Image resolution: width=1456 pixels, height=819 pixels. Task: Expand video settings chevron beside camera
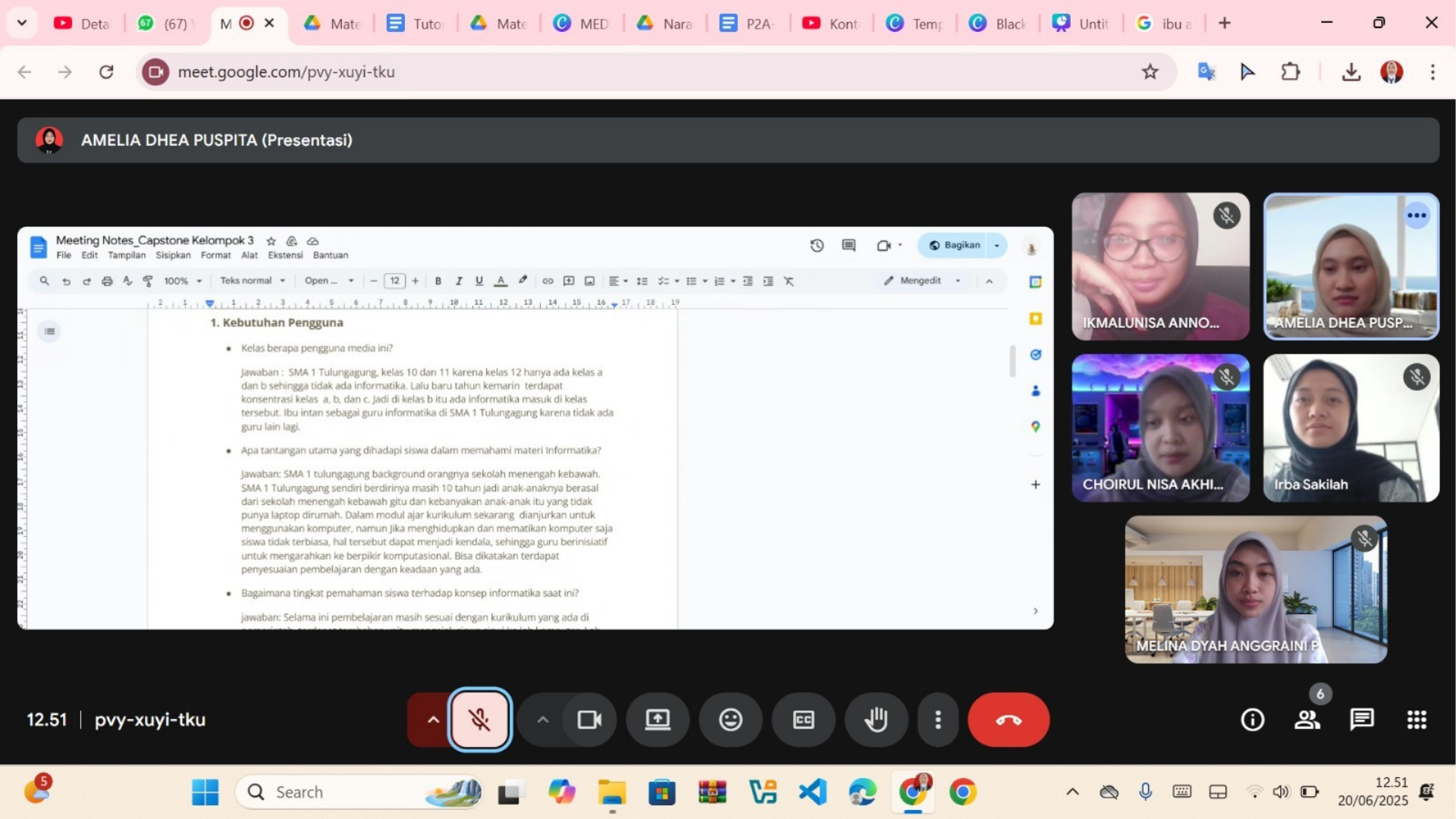[542, 719]
